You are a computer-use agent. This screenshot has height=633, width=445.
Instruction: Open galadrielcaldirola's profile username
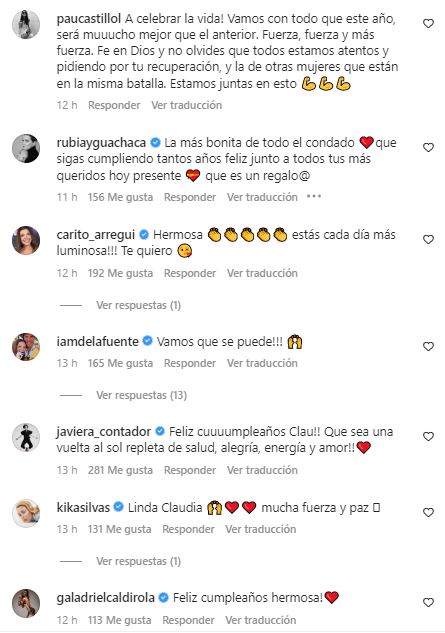pos(106,597)
